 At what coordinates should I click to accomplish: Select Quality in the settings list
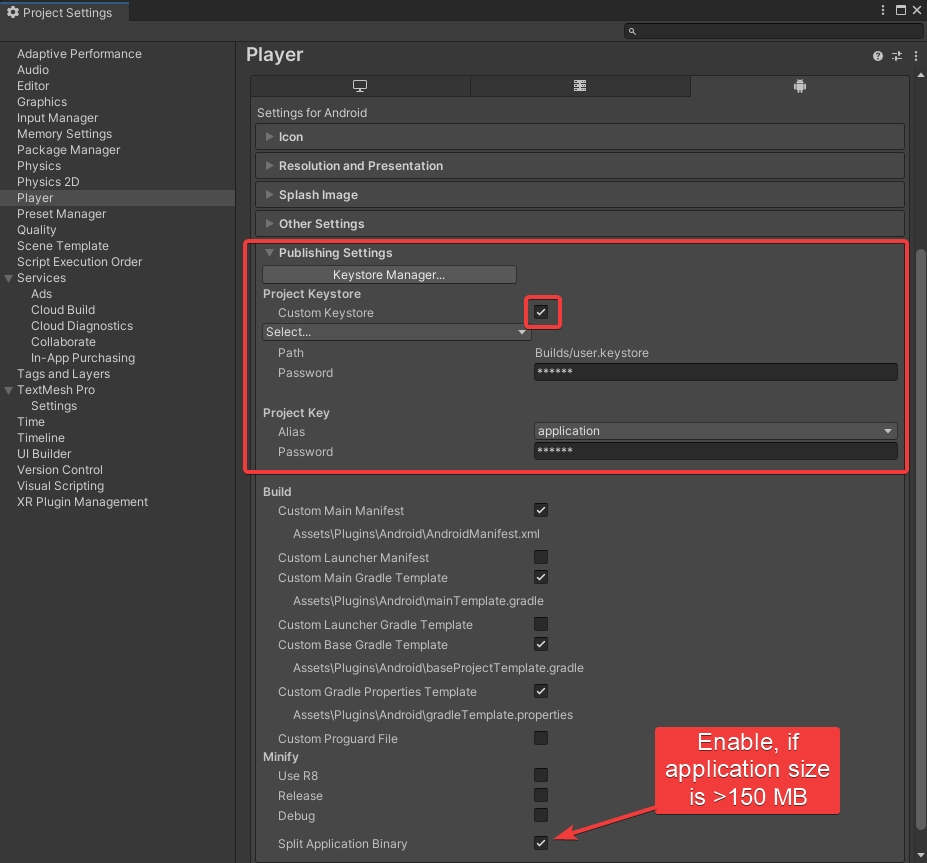pyautogui.click(x=37, y=230)
